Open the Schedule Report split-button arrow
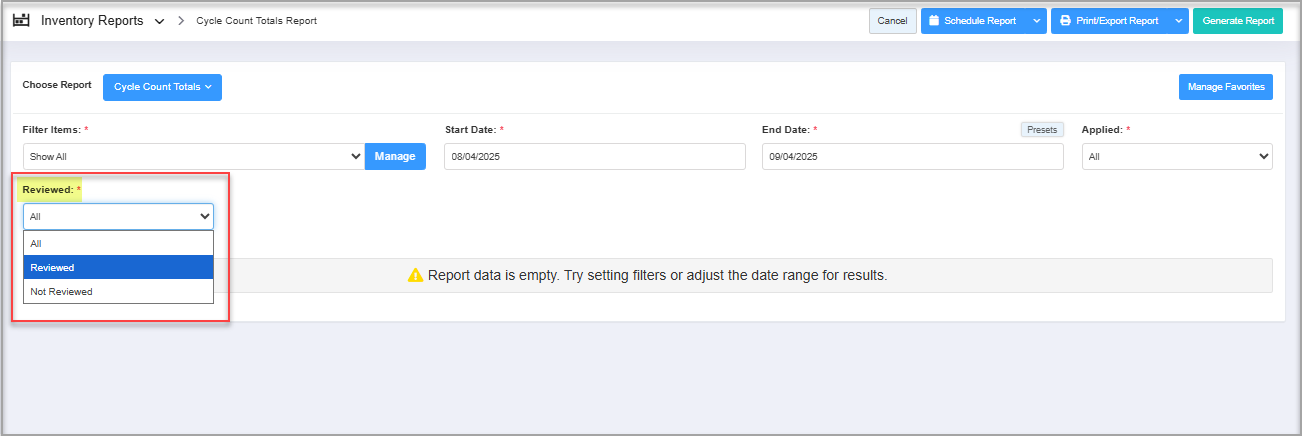 (1036, 21)
